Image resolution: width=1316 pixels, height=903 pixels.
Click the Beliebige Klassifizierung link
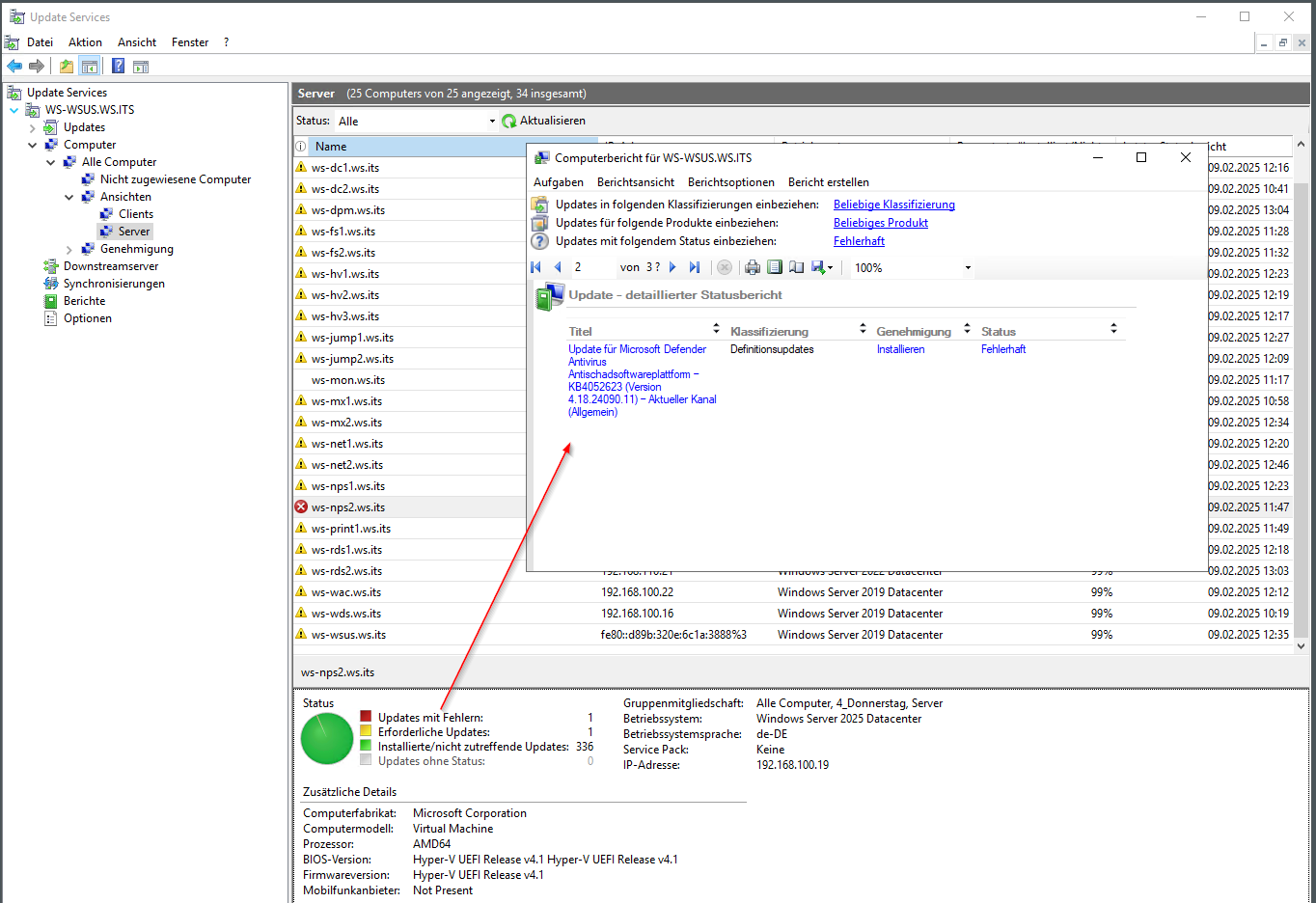pyautogui.click(x=894, y=205)
